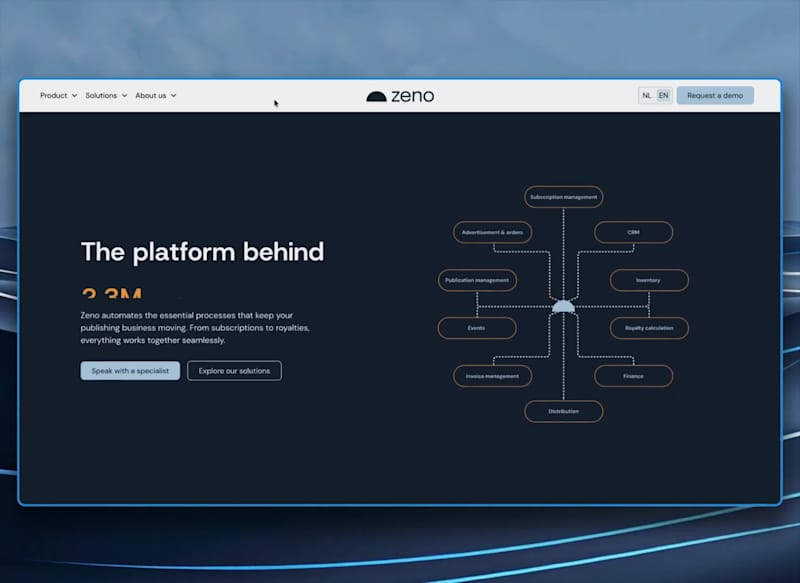Switch site language to NL
The width and height of the screenshot is (800, 583).
point(646,95)
